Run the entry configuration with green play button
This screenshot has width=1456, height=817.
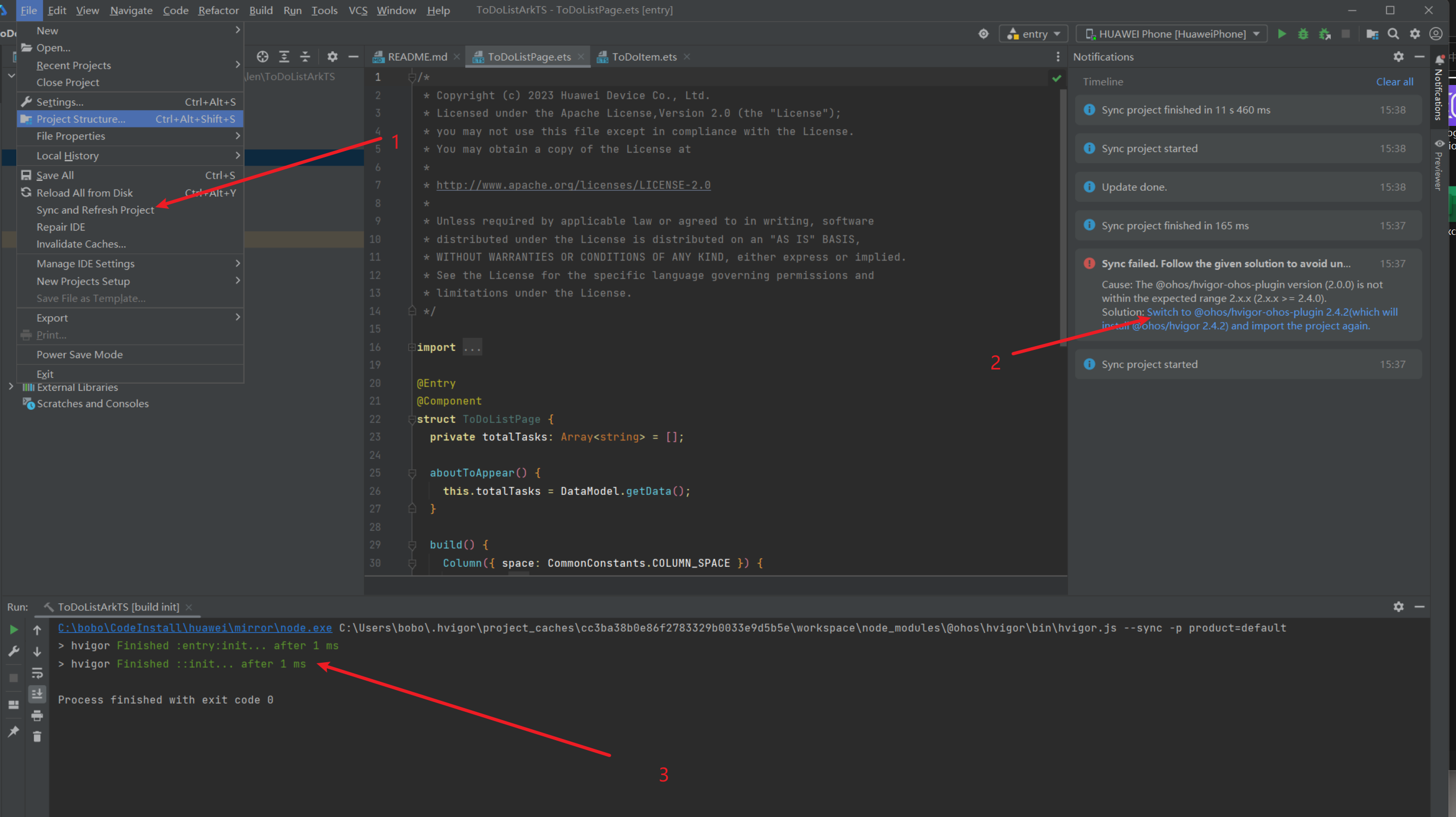pos(1281,34)
